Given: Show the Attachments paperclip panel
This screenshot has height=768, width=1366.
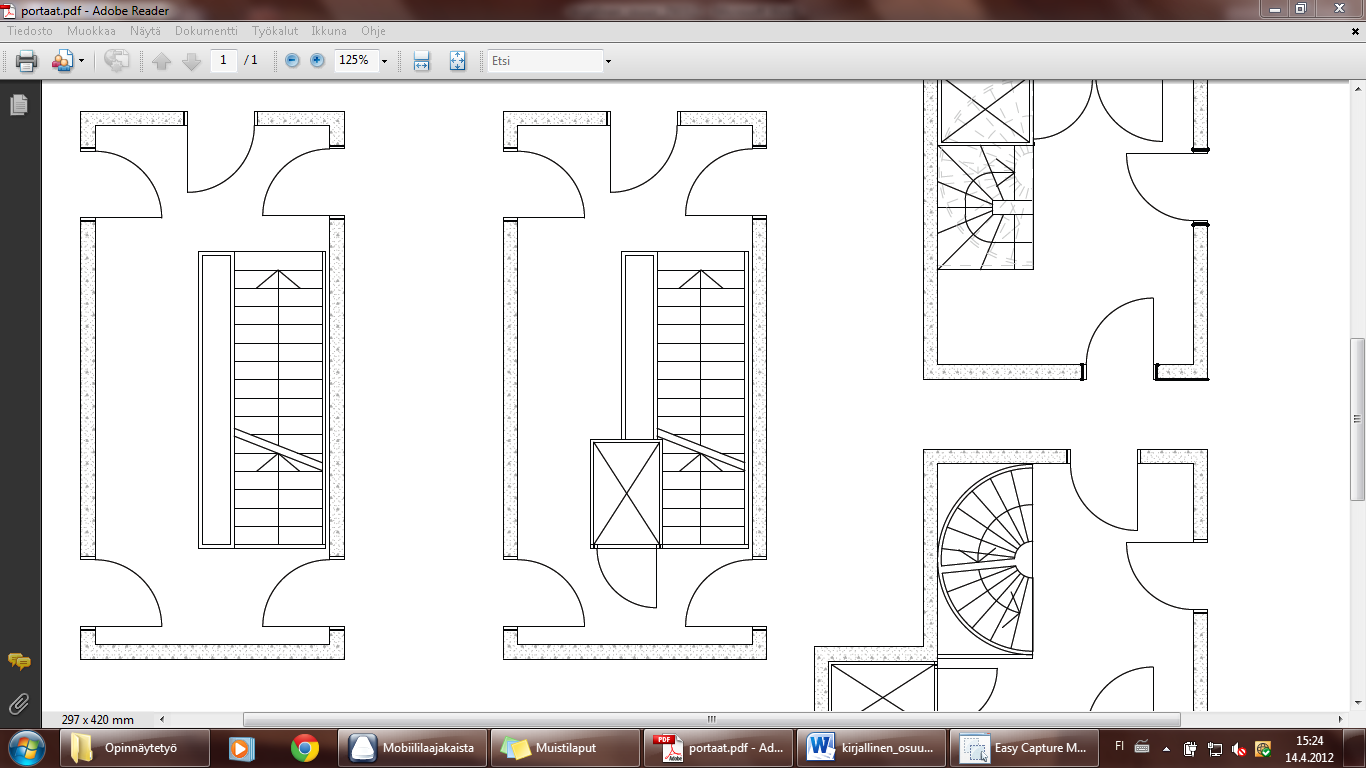Looking at the screenshot, I should (19, 704).
